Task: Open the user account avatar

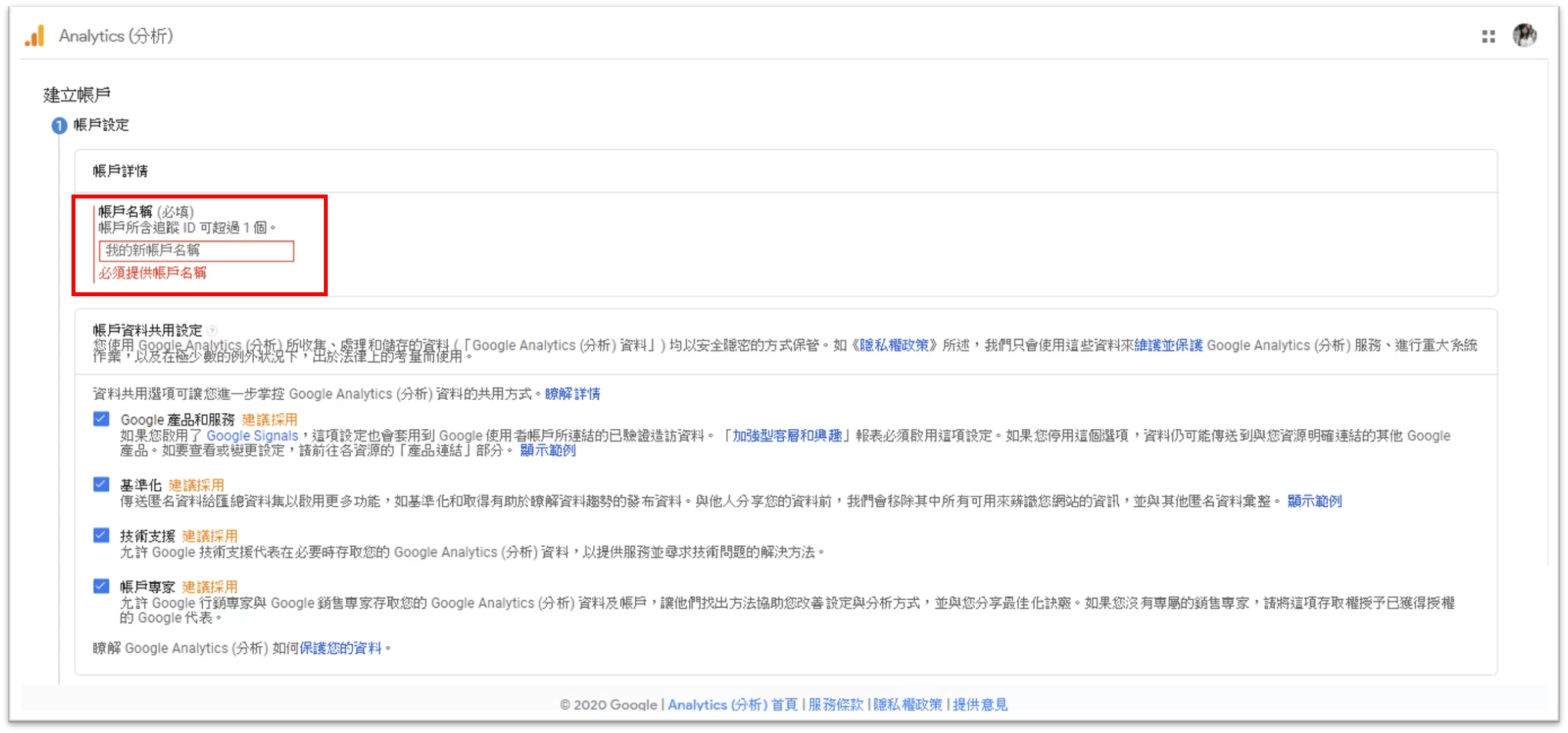Action: [x=1525, y=35]
